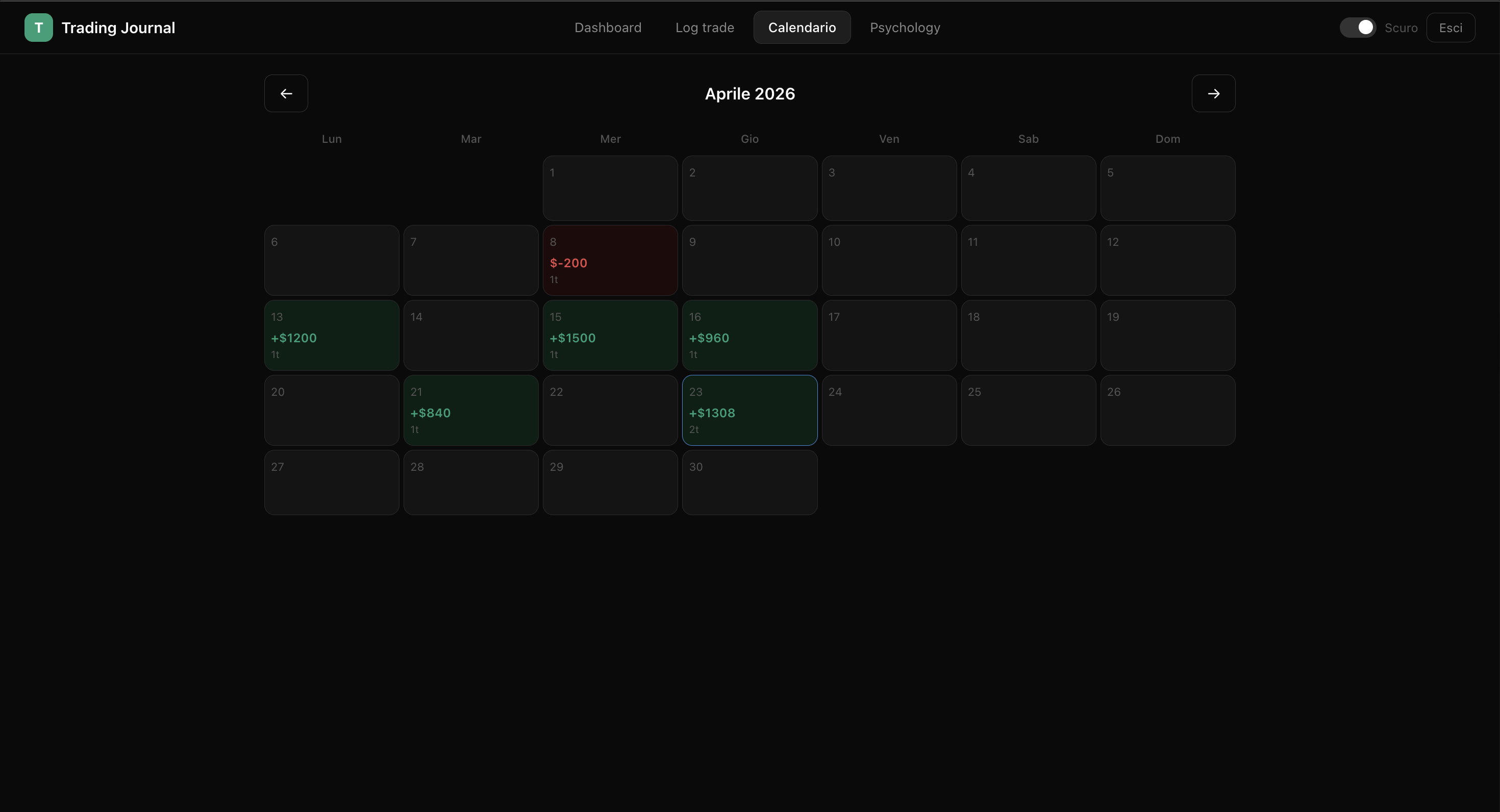Select April 30 at the end of the month

pyautogui.click(x=749, y=482)
